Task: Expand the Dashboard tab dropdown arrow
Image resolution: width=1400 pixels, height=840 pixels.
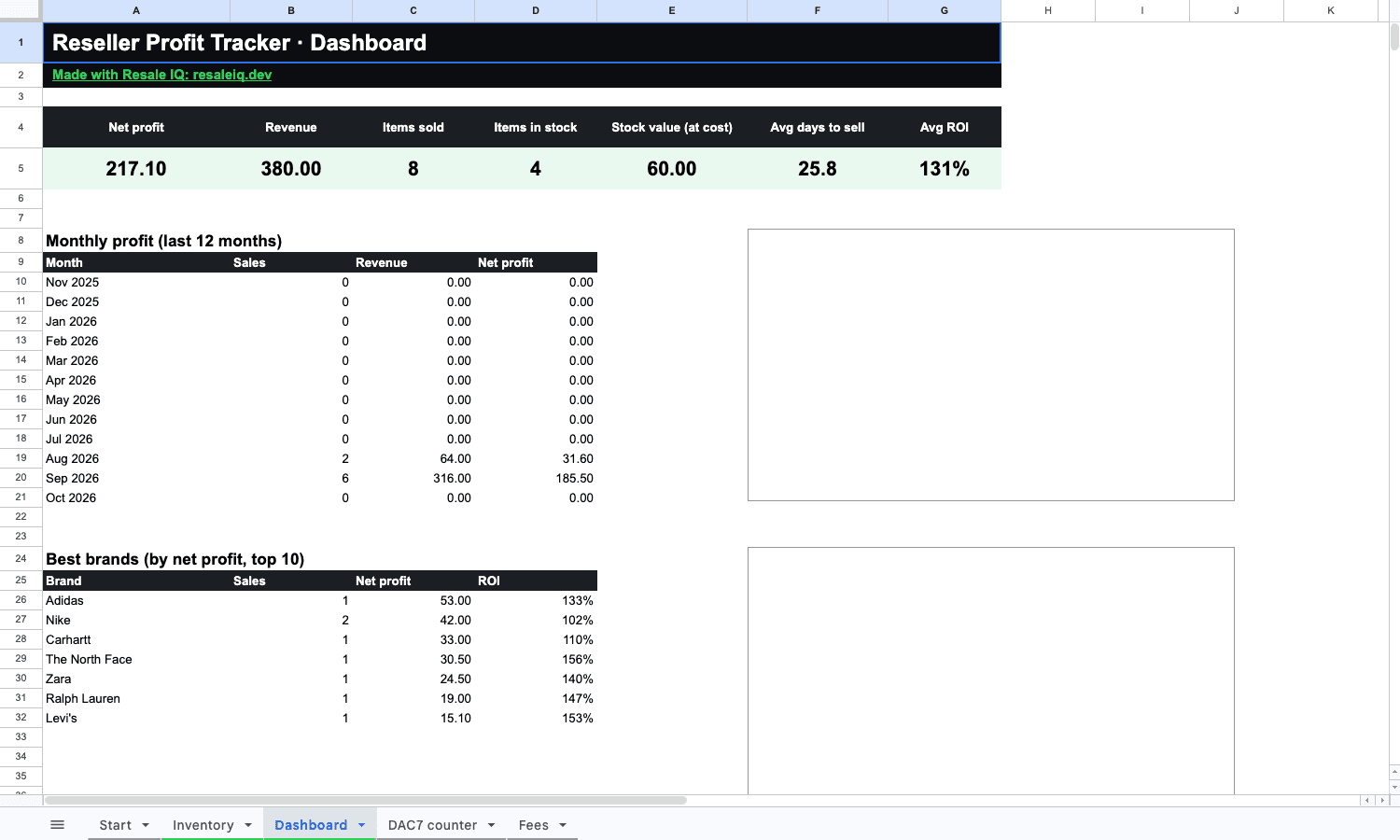Action: tap(362, 825)
